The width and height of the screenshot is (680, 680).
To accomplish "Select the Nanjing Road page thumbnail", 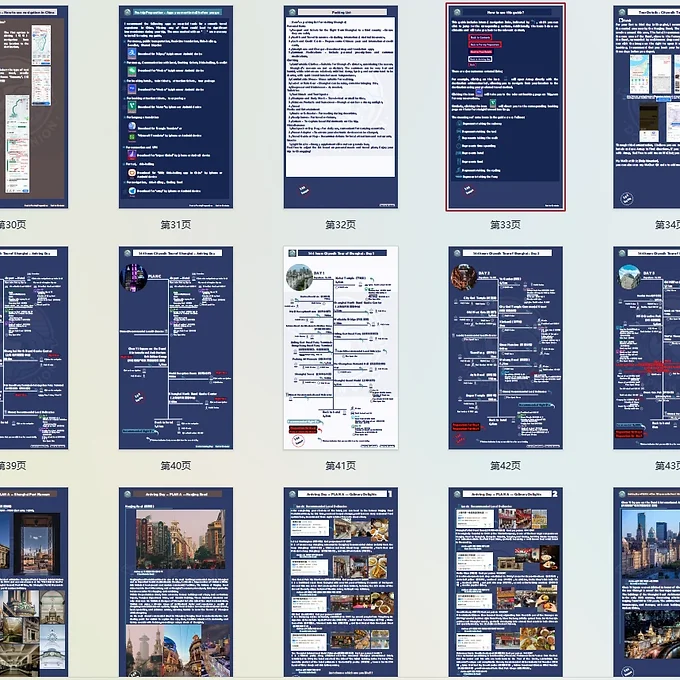I will [x=175, y=585].
